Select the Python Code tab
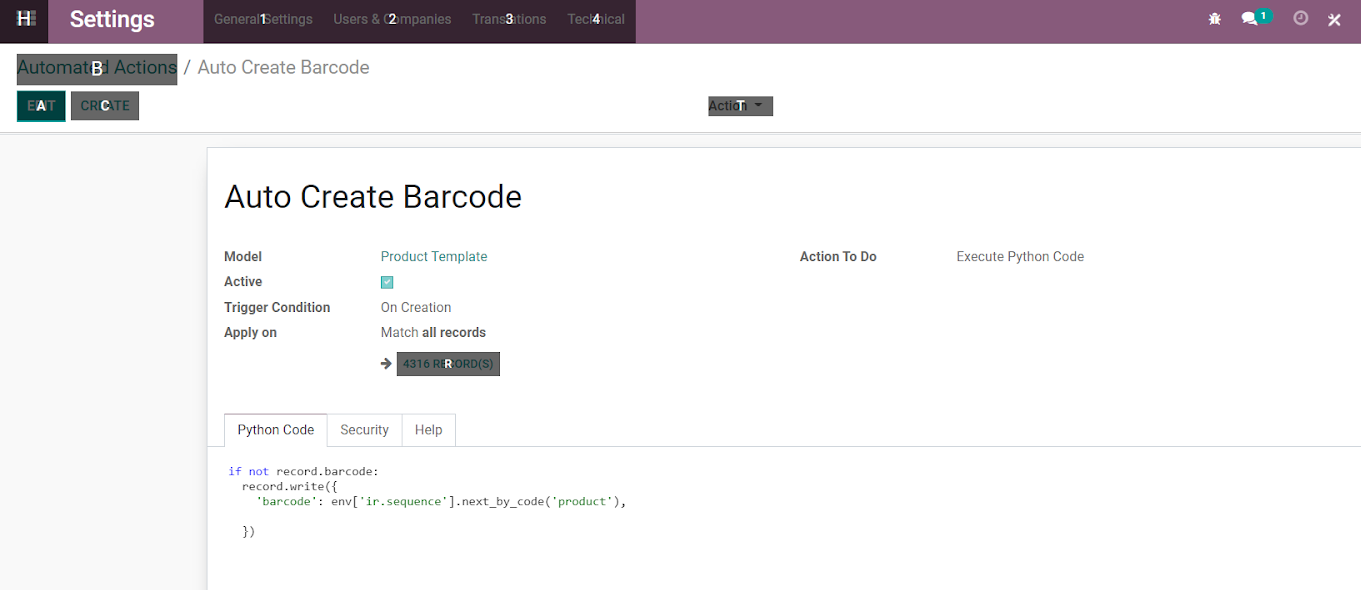 (x=275, y=430)
